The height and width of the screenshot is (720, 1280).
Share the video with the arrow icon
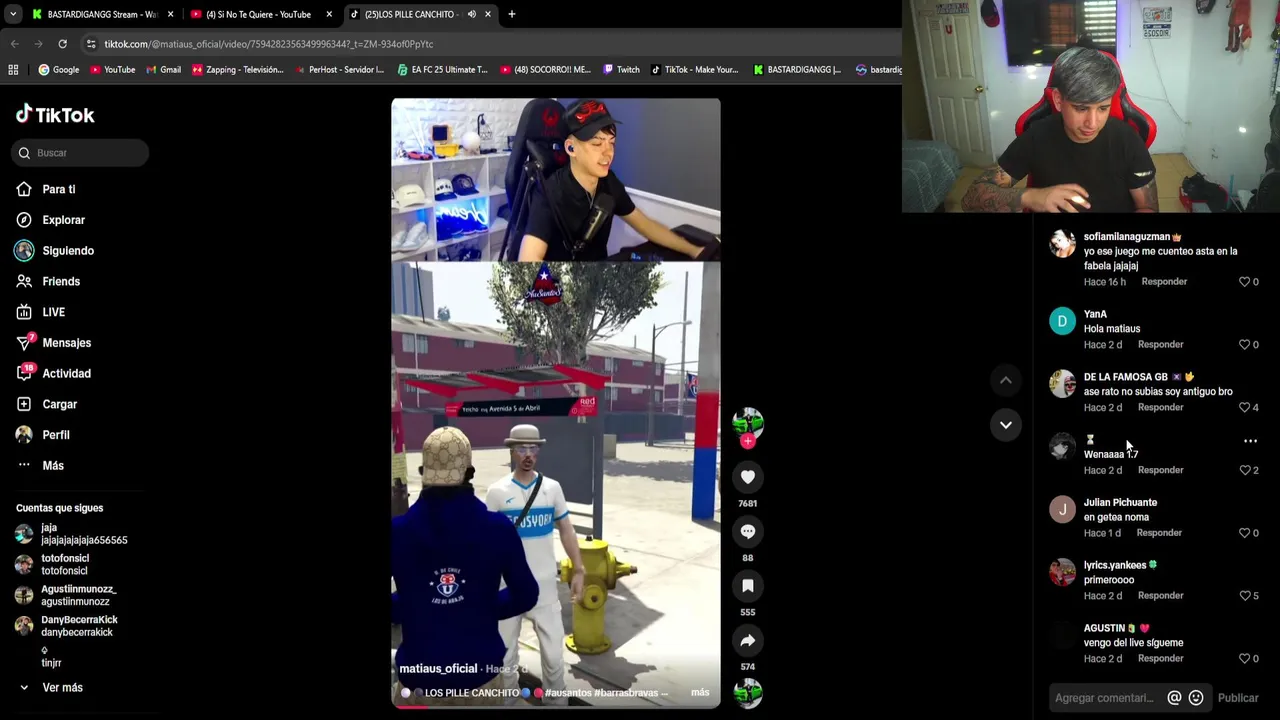747,640
